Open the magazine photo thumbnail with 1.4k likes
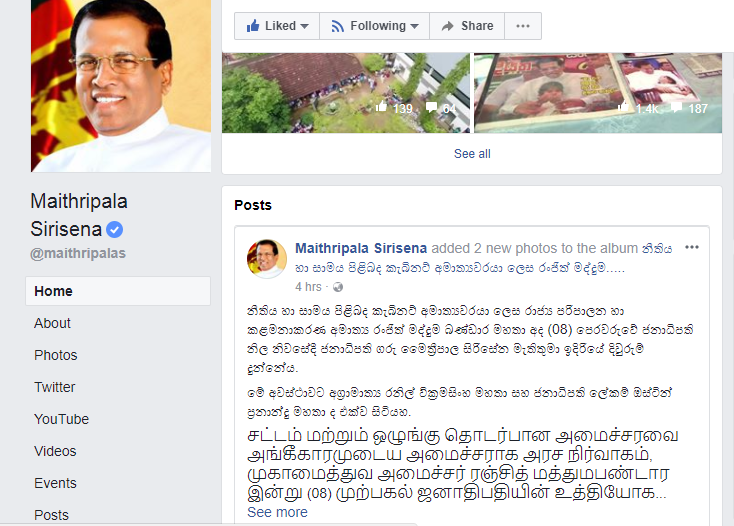The height and width of the screenshot is (526, 734). pyautogui.click(x=598, y=93)
